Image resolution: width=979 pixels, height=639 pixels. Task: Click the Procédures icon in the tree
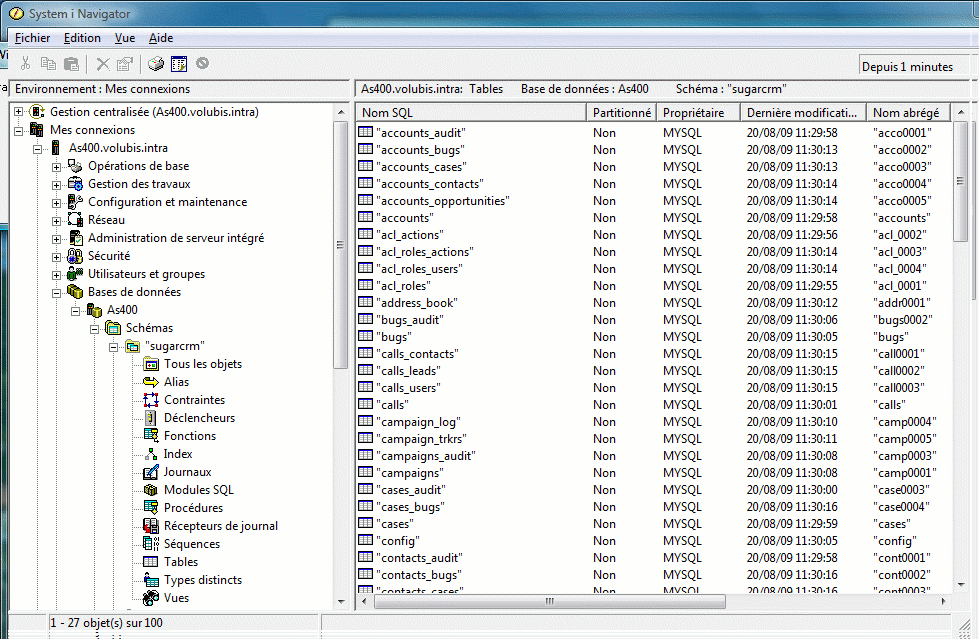151,508
